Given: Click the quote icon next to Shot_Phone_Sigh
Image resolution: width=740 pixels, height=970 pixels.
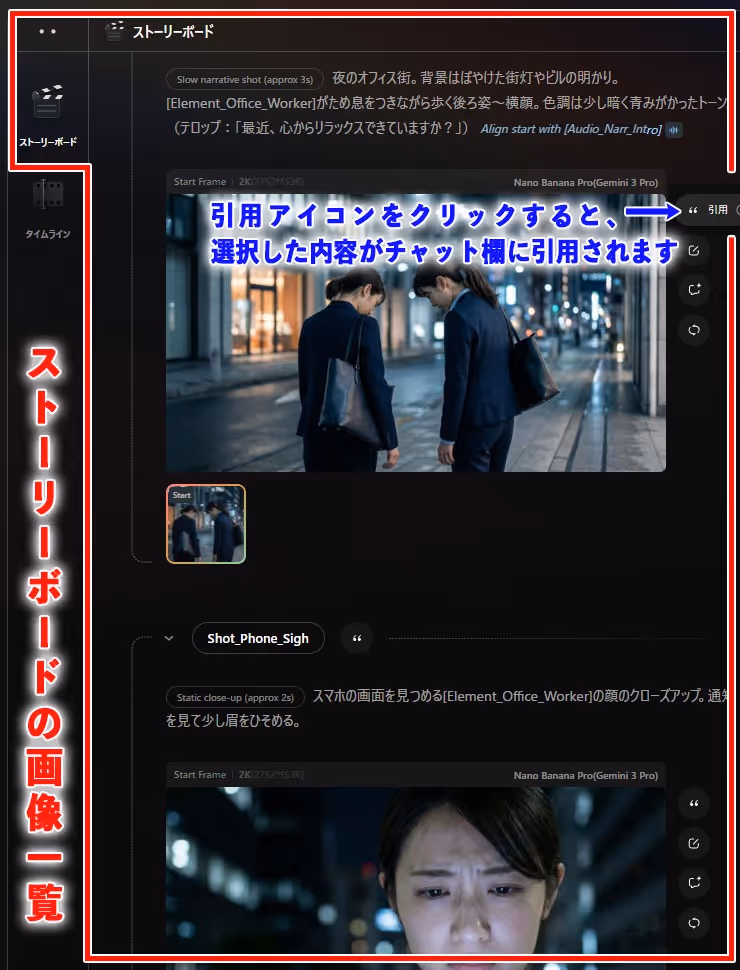Looking at the screenshot, I should [x=357, y=638].
